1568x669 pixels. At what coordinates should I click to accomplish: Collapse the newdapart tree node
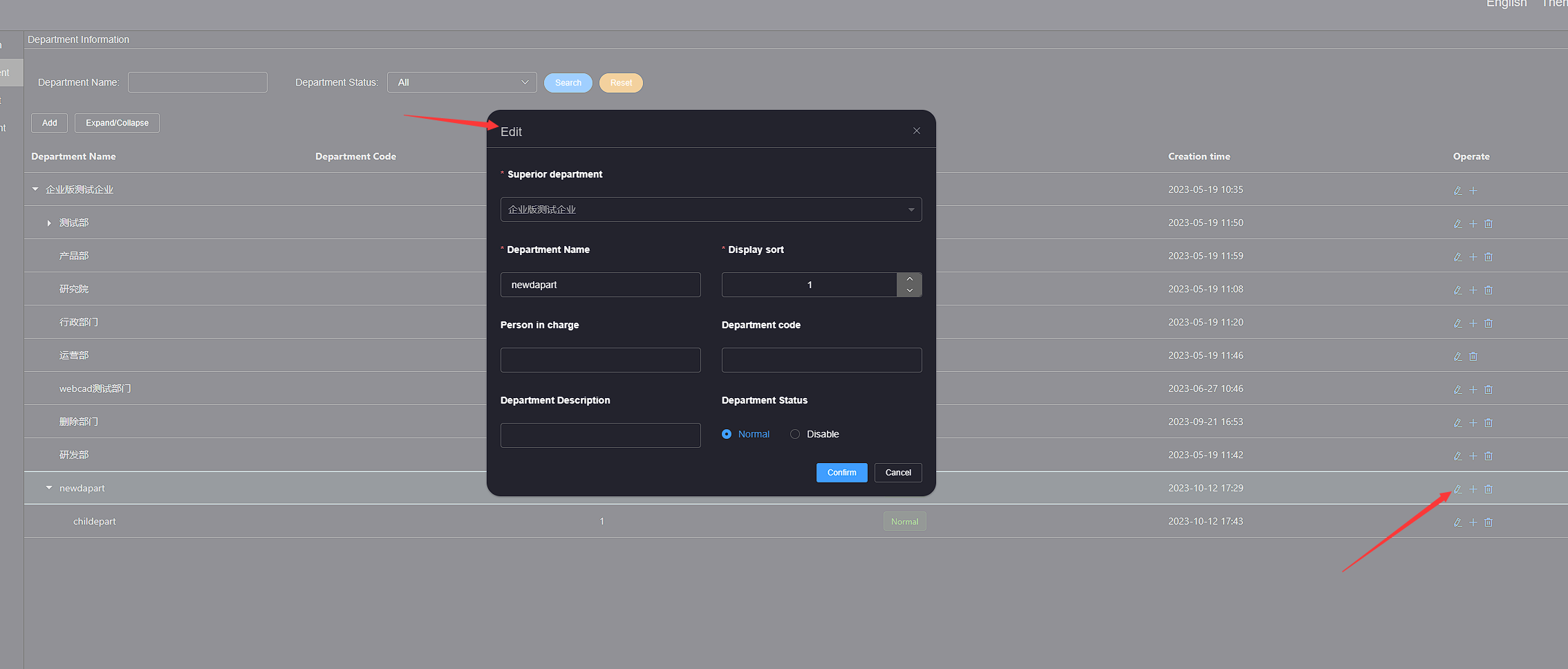[49, 488]
